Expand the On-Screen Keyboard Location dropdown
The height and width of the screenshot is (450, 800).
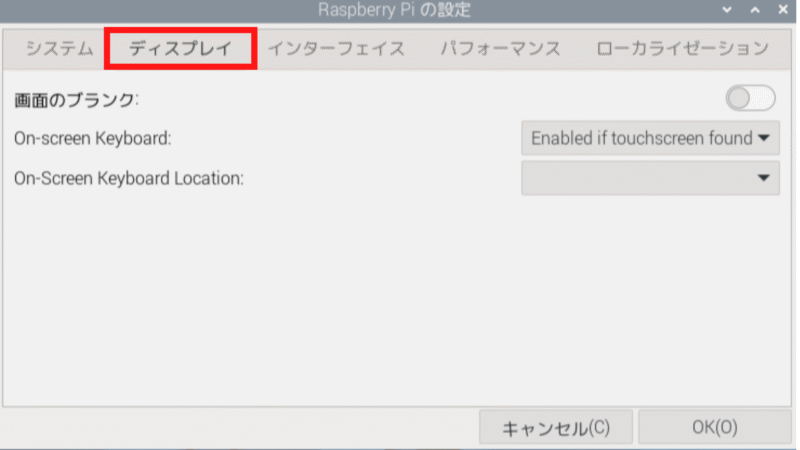click(651, 178)
